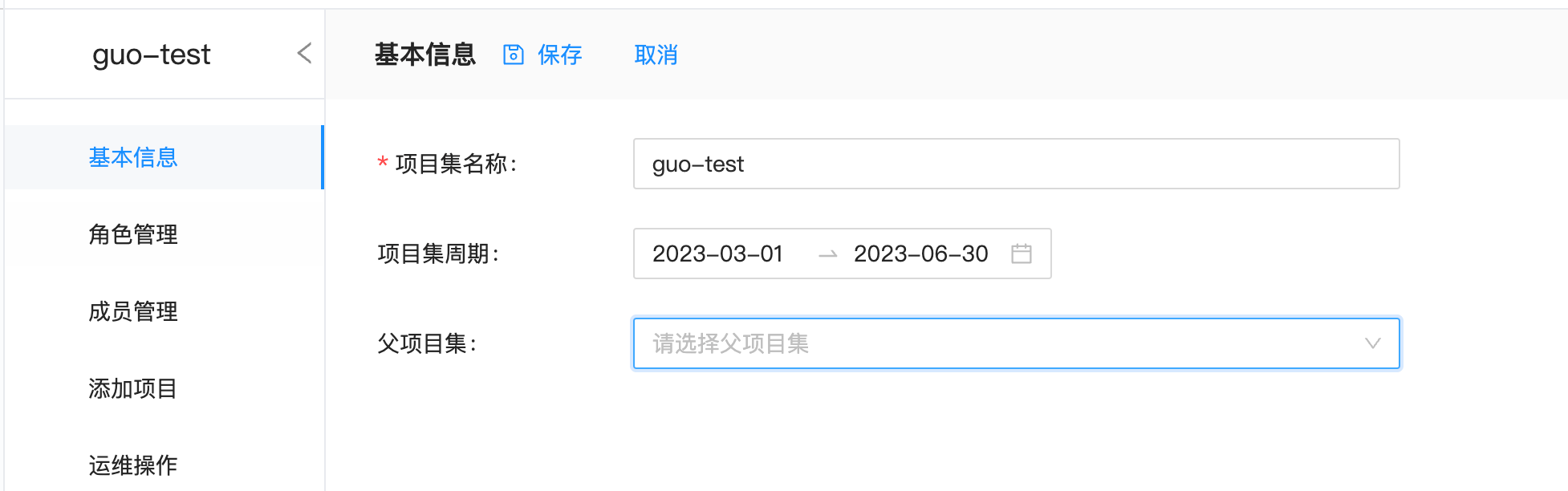The width and height of the screenshot is (1568, 491).
Task: Click the 取消 link to cancel editing
Action: (x=656, y=55)
